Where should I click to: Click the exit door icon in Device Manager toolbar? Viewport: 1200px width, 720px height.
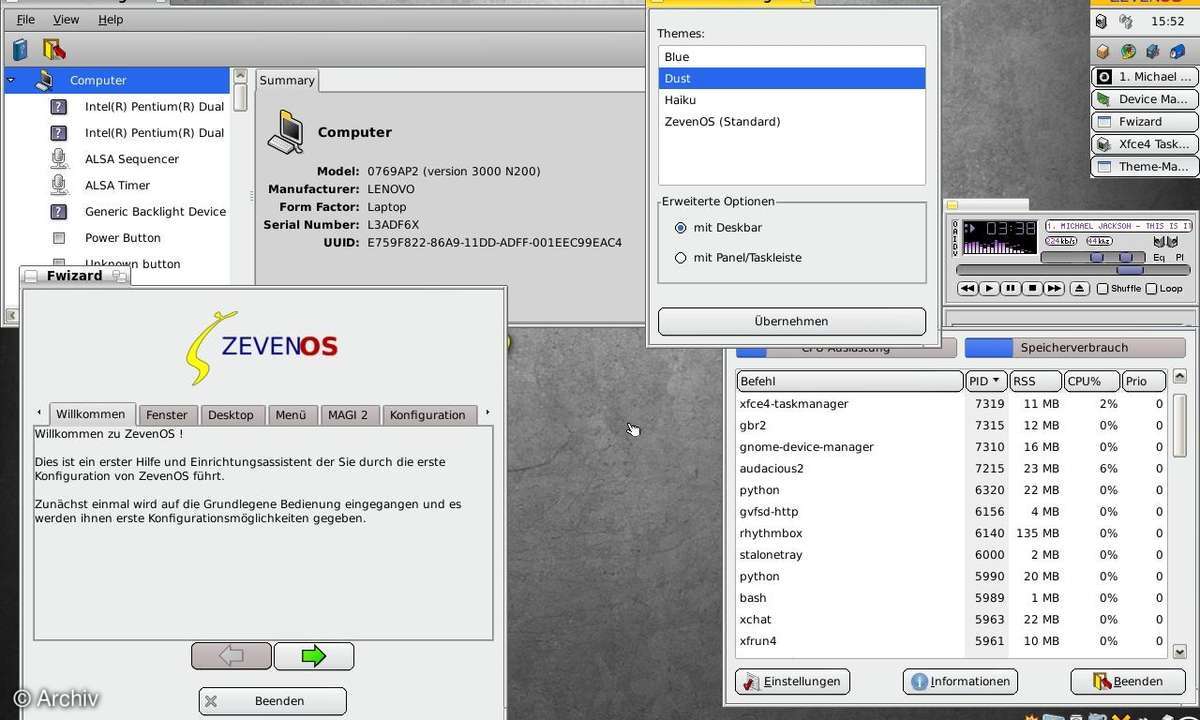click(53, 49)
